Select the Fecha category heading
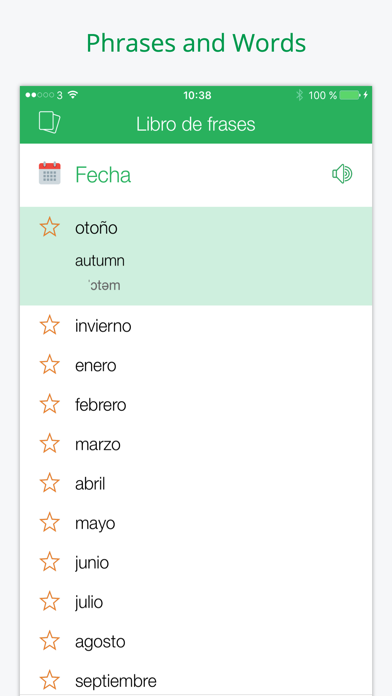Screen dimensions: 392x696 point(103,174)
